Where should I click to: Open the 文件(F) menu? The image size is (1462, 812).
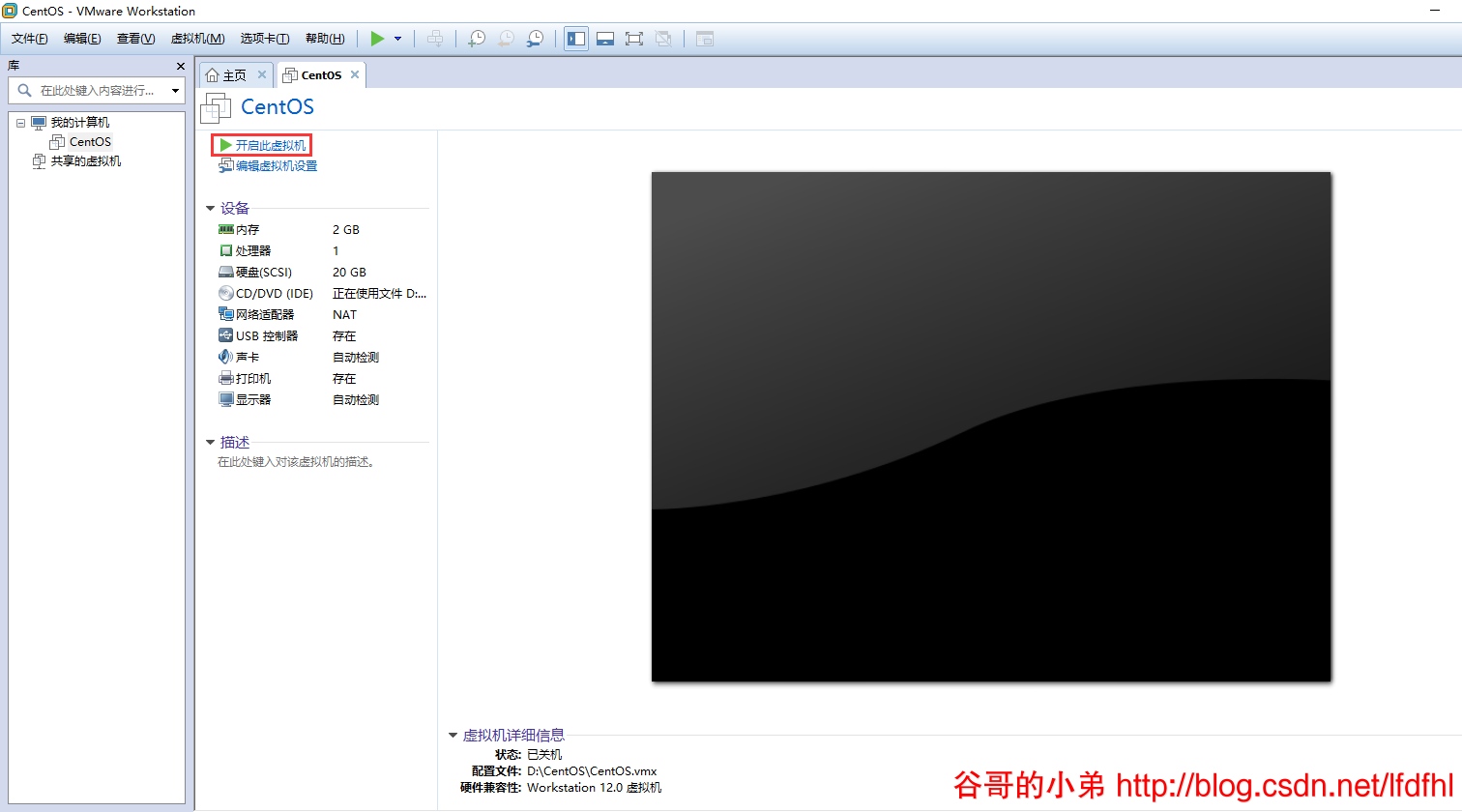pyautogui.click(x=29, y=39)
